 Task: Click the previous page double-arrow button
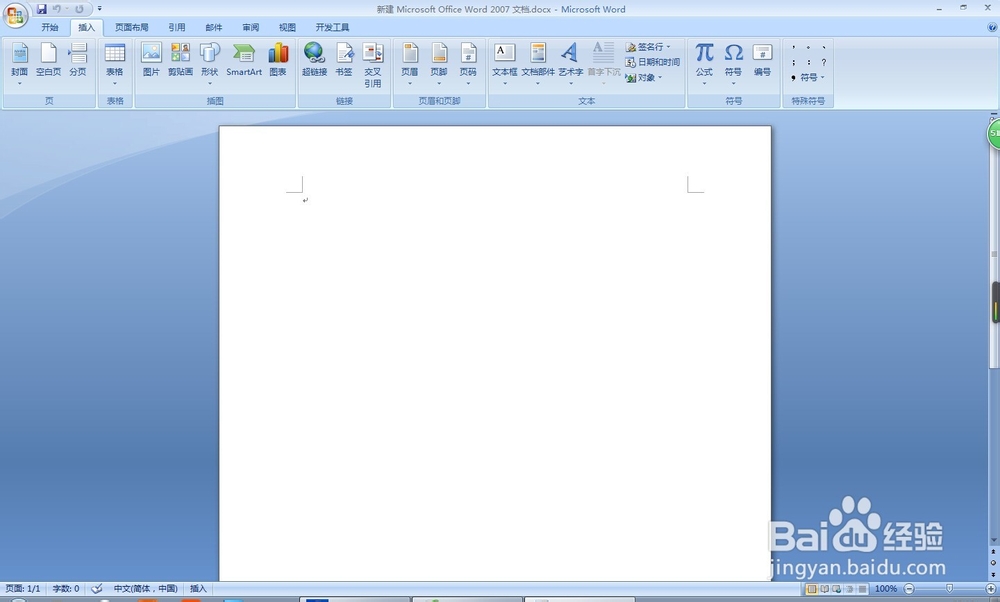pos(994,552)
